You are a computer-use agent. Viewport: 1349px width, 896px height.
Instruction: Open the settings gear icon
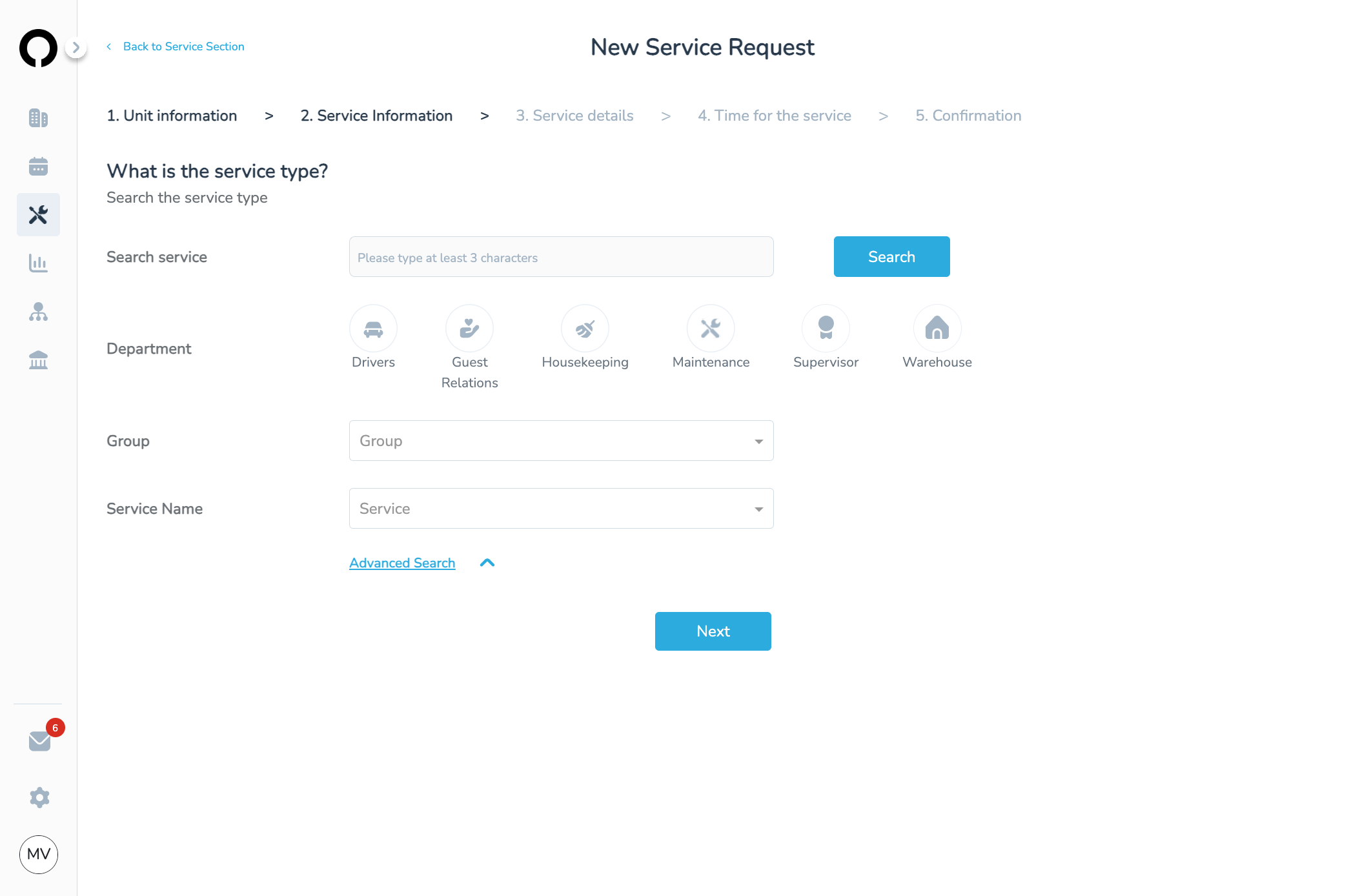tap(39, 797)
